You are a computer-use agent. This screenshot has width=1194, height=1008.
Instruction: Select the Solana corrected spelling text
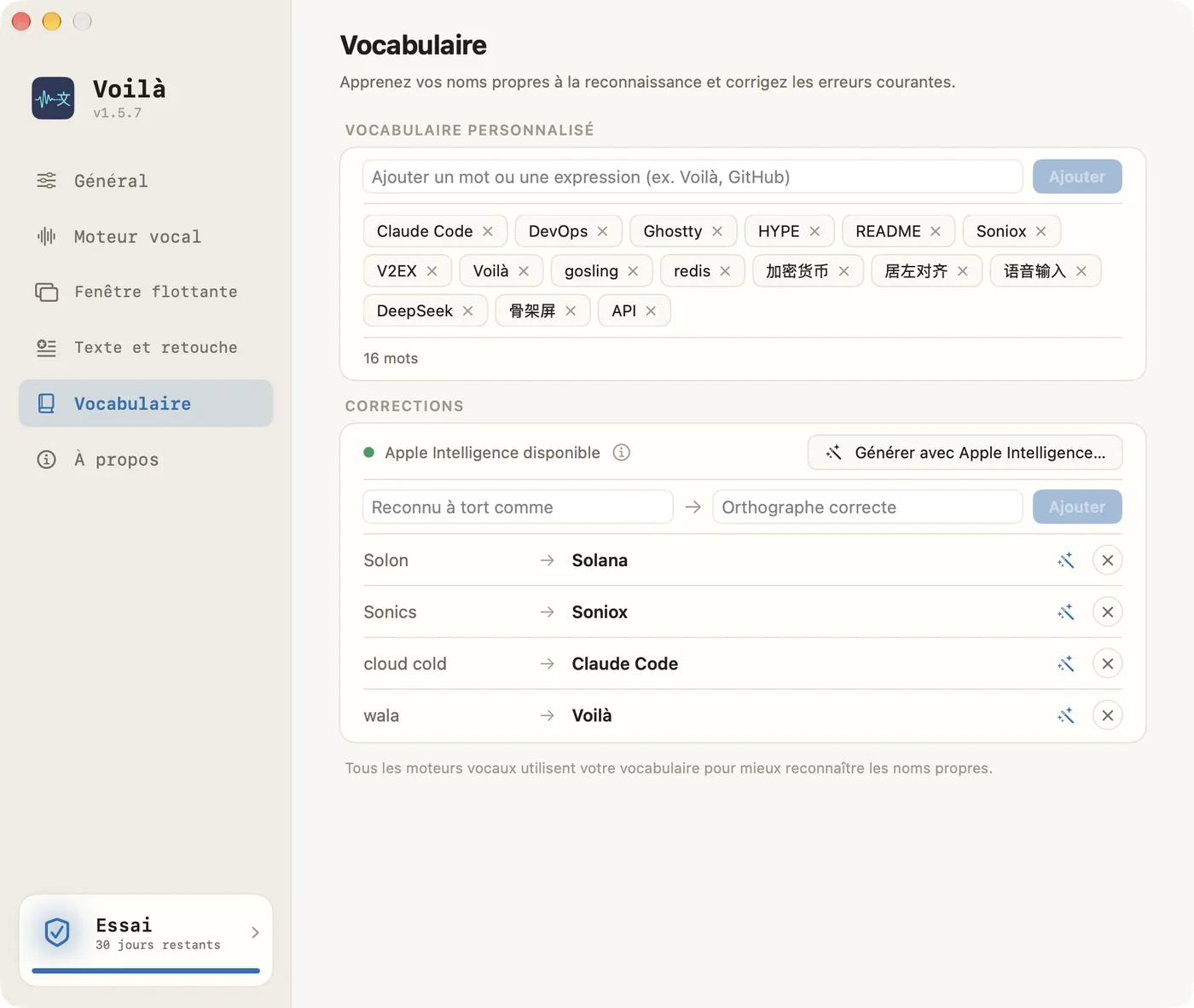600,560
